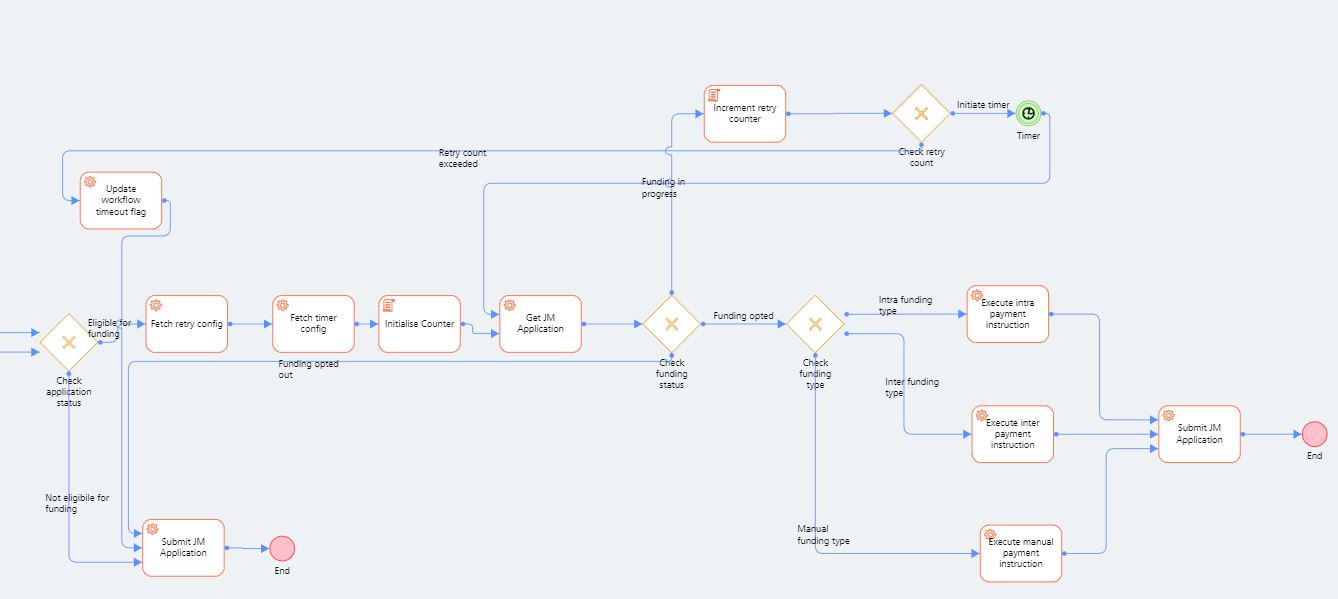This screenshot has height=599, width=1338.
Task: Select the Check retry count gateway diamond
Action: point(921,113)
